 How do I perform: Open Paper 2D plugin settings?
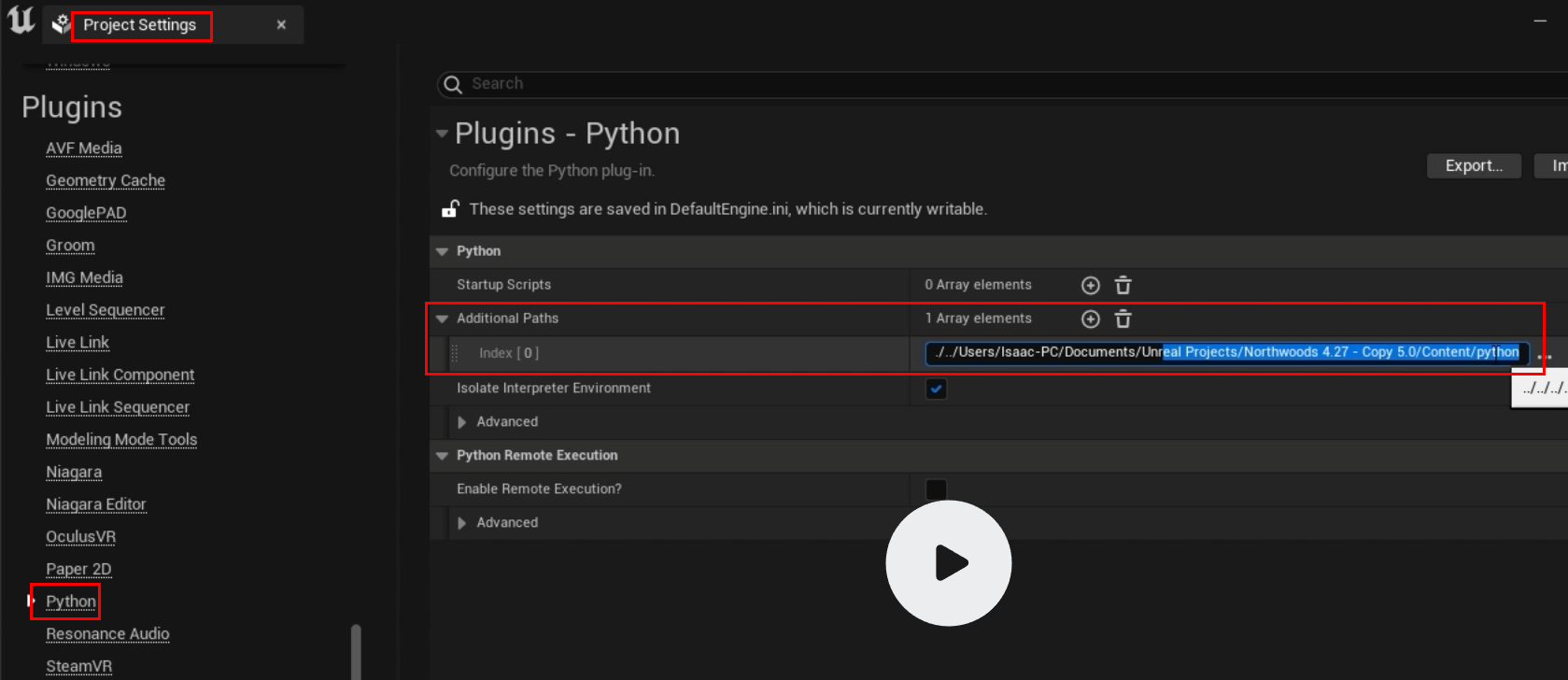coord(78,569)
